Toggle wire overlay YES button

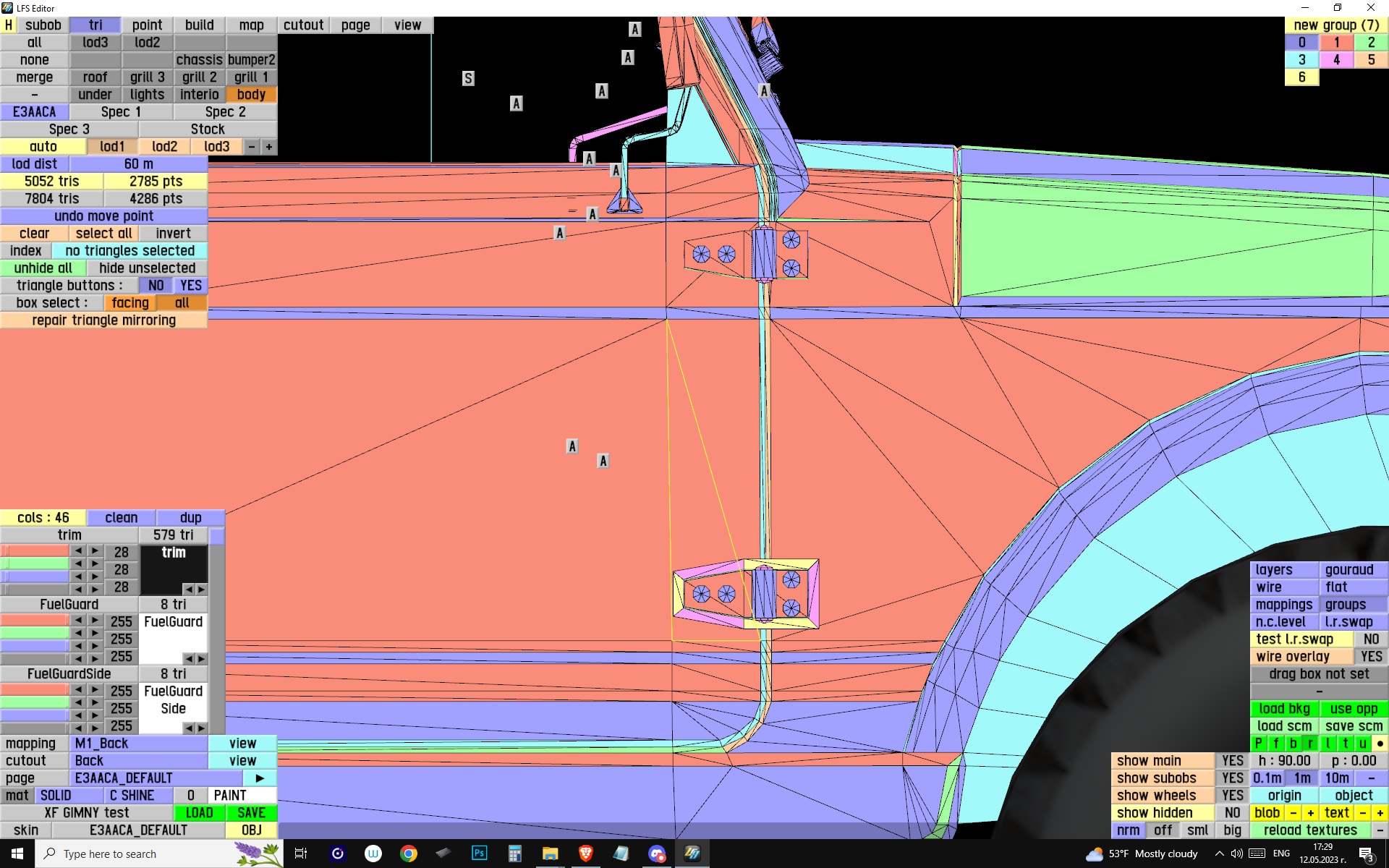click(1370, 657)
